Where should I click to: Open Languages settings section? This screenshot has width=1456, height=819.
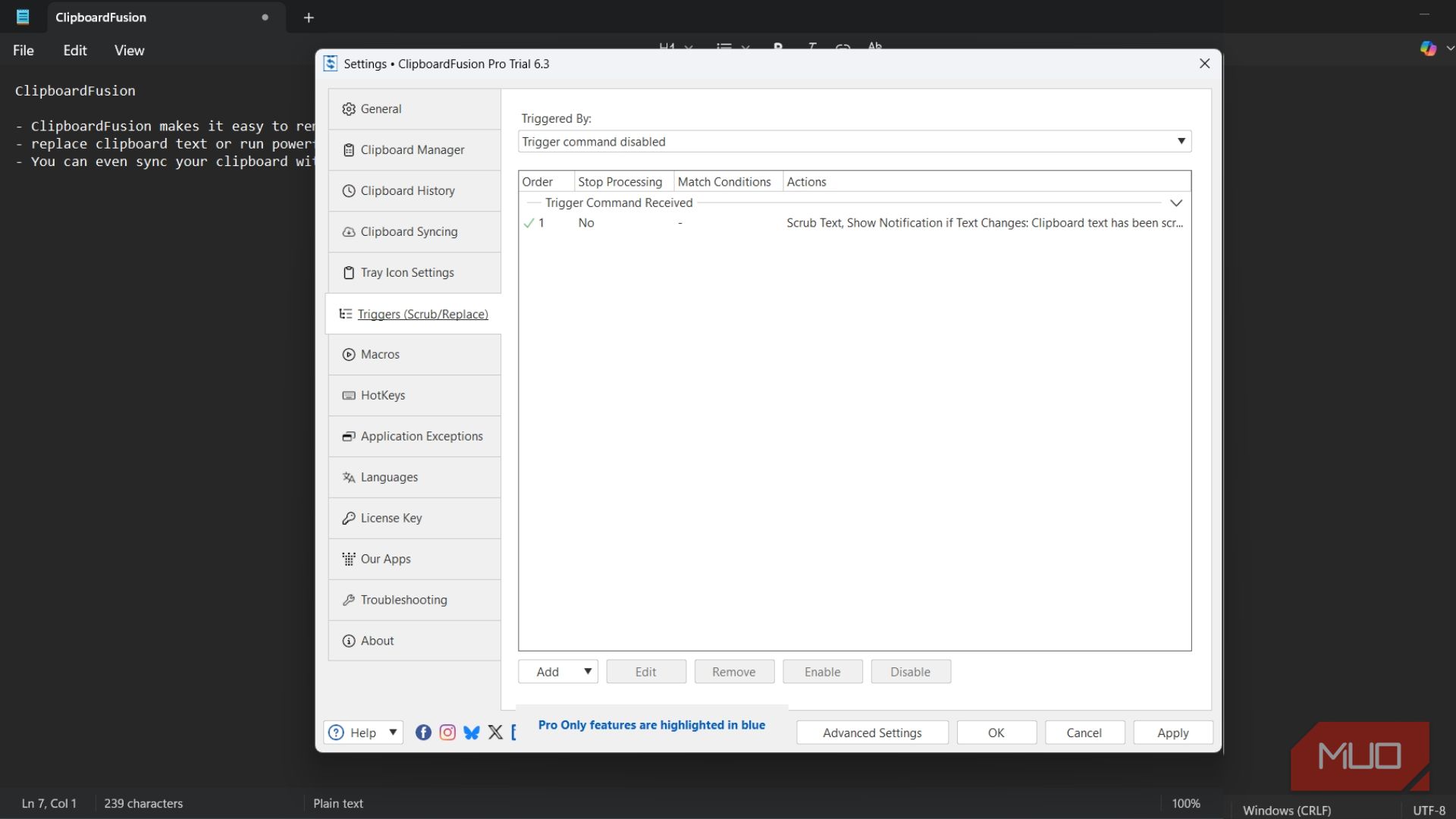414,478
